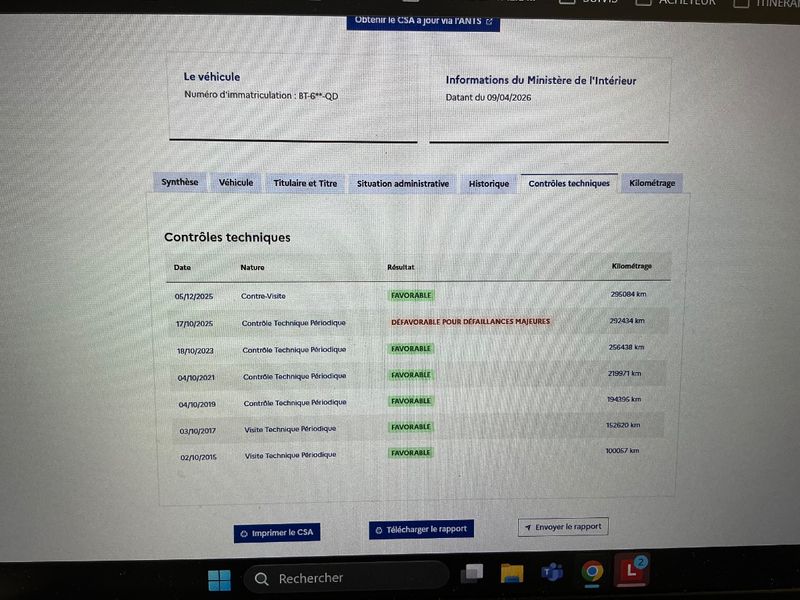Select date 04/10/2021 row

pyautogui.click(x=196, y=378)
